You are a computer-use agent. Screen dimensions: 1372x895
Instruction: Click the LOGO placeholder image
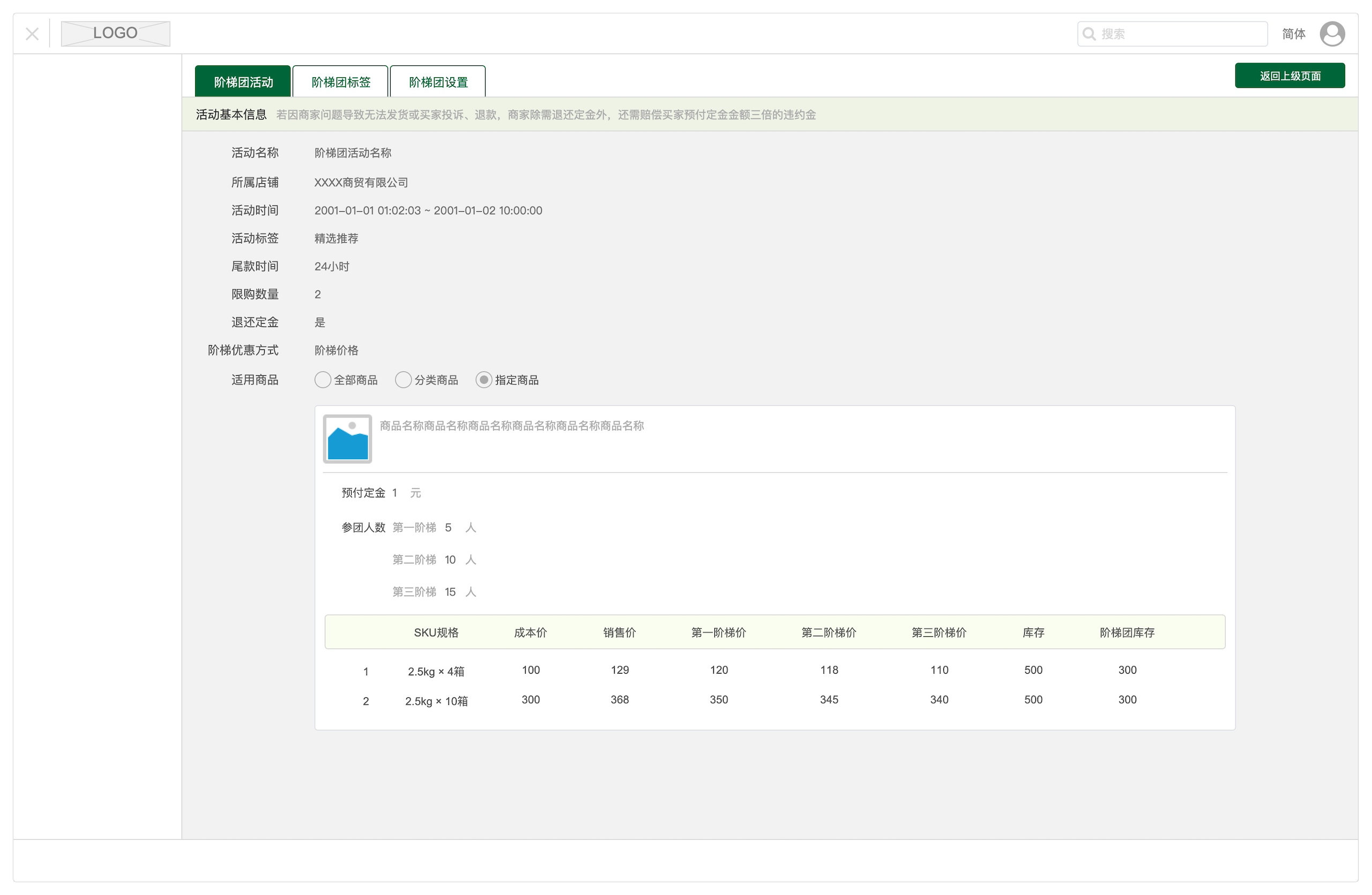(115, 33)
